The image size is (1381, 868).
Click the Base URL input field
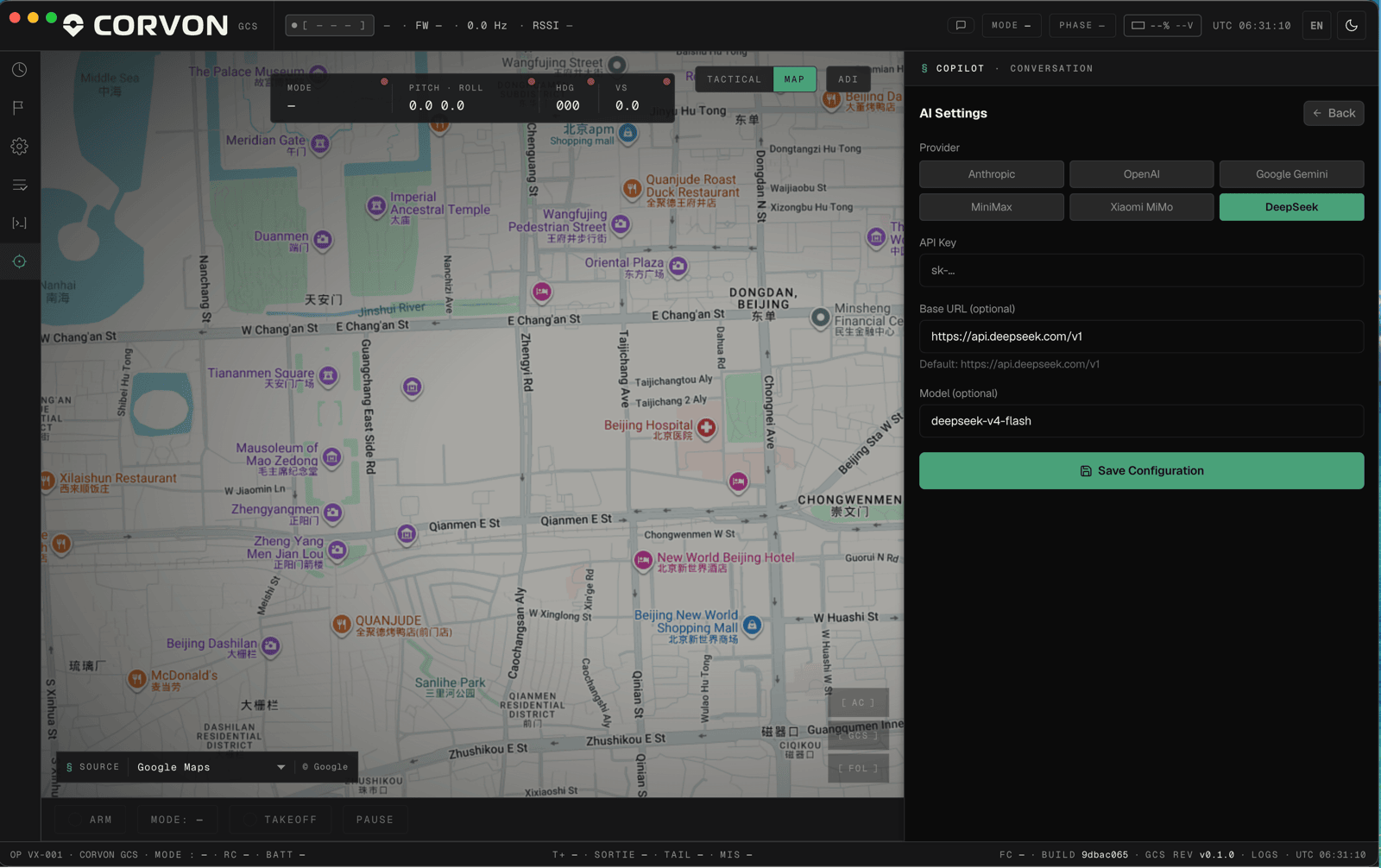(1141, 337)
